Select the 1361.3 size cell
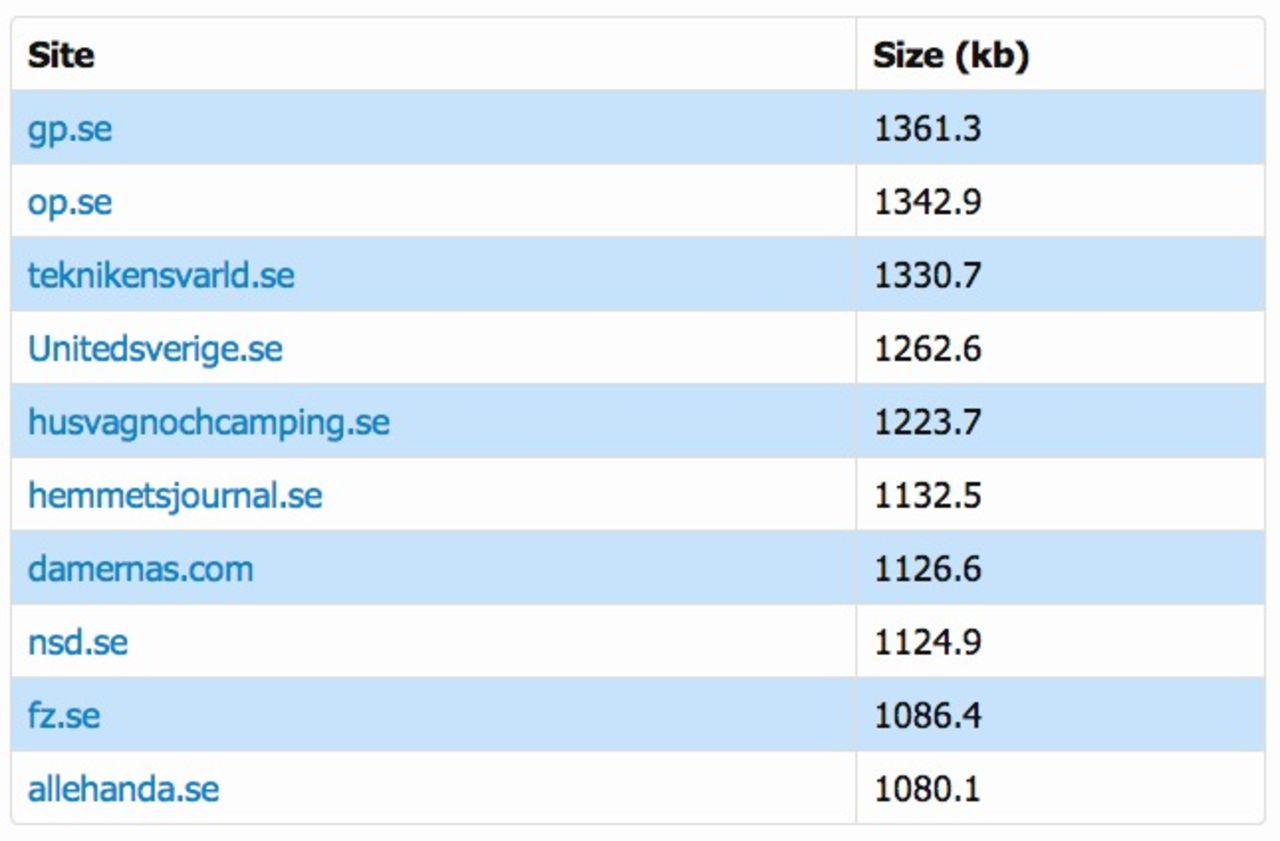This screenshot has height=841, width=1280. tap(928, 129)
